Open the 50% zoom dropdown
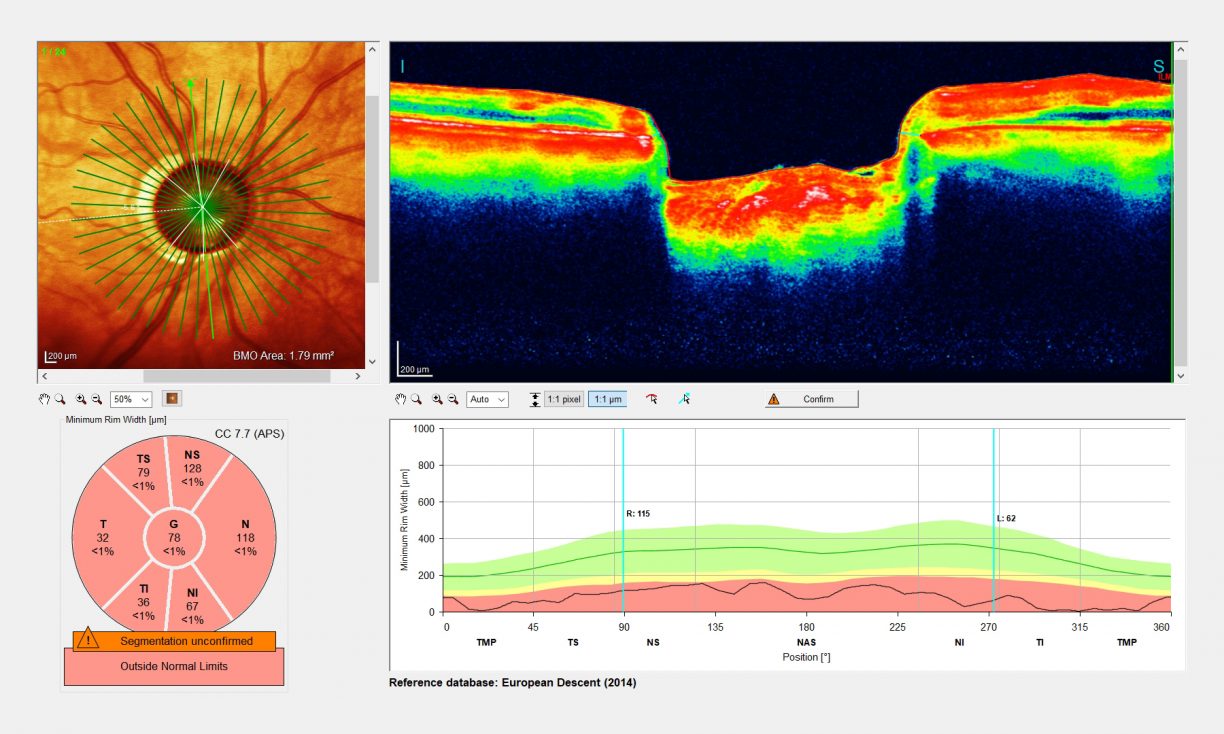The height and width of the screenshot is (734, 1224). pos(131,399)
